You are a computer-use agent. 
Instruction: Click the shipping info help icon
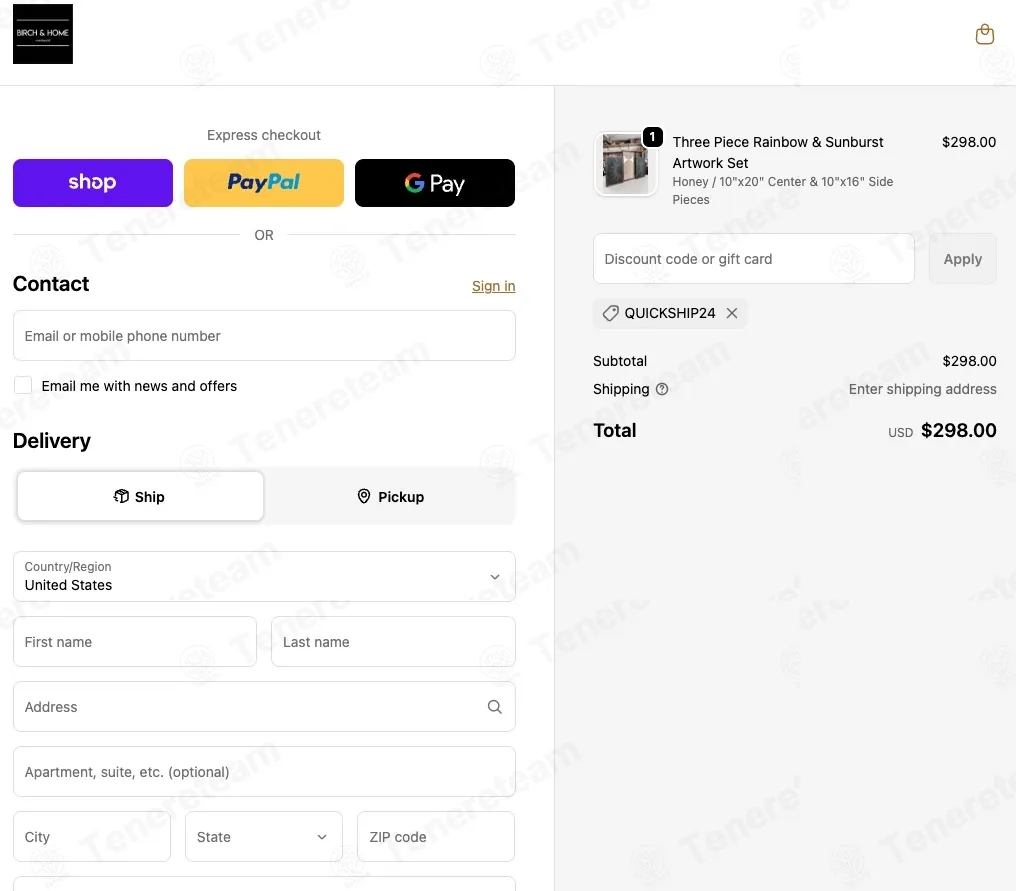[662, 389]
